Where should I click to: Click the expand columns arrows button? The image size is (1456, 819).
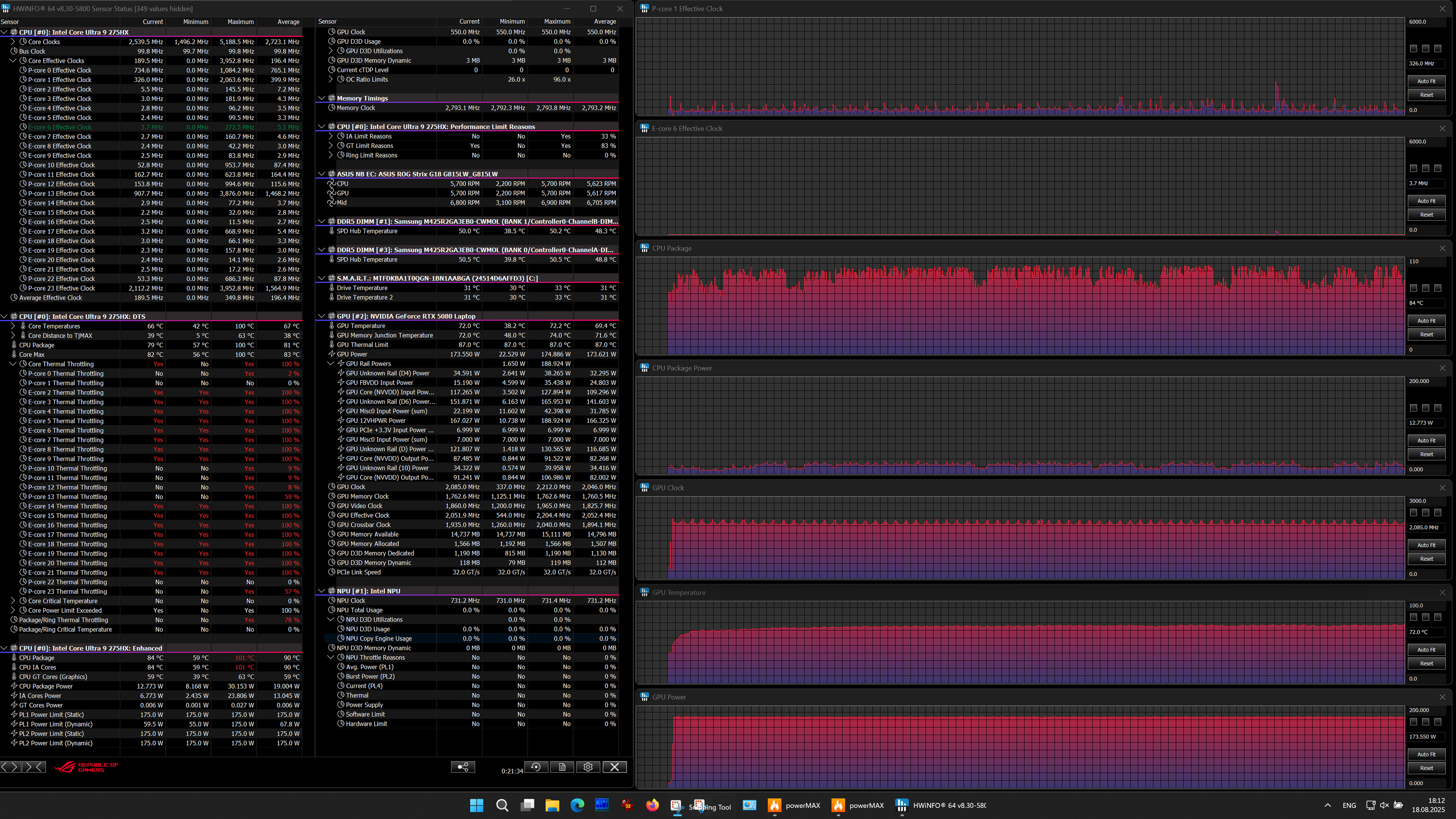tap(11, 767)
